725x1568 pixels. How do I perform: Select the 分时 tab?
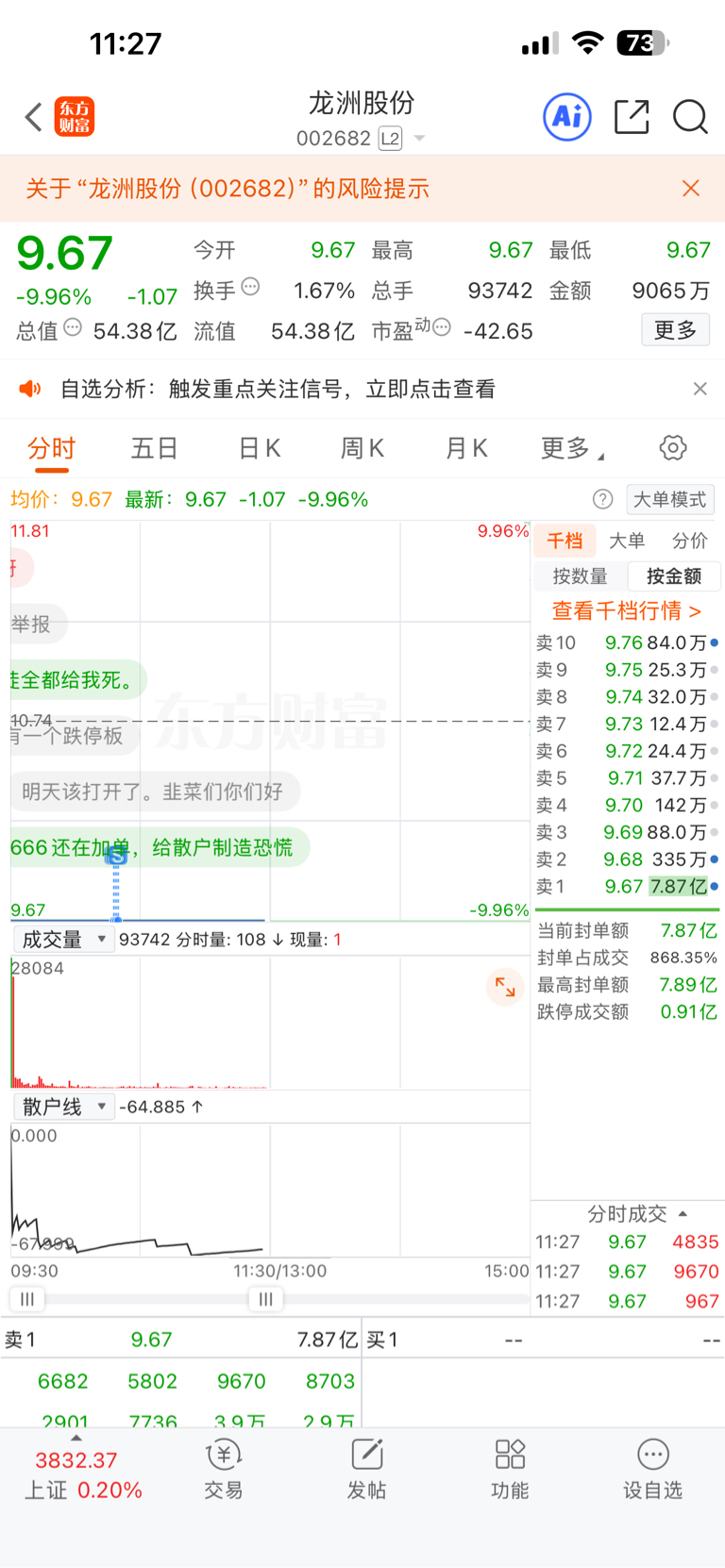[51, 448]
